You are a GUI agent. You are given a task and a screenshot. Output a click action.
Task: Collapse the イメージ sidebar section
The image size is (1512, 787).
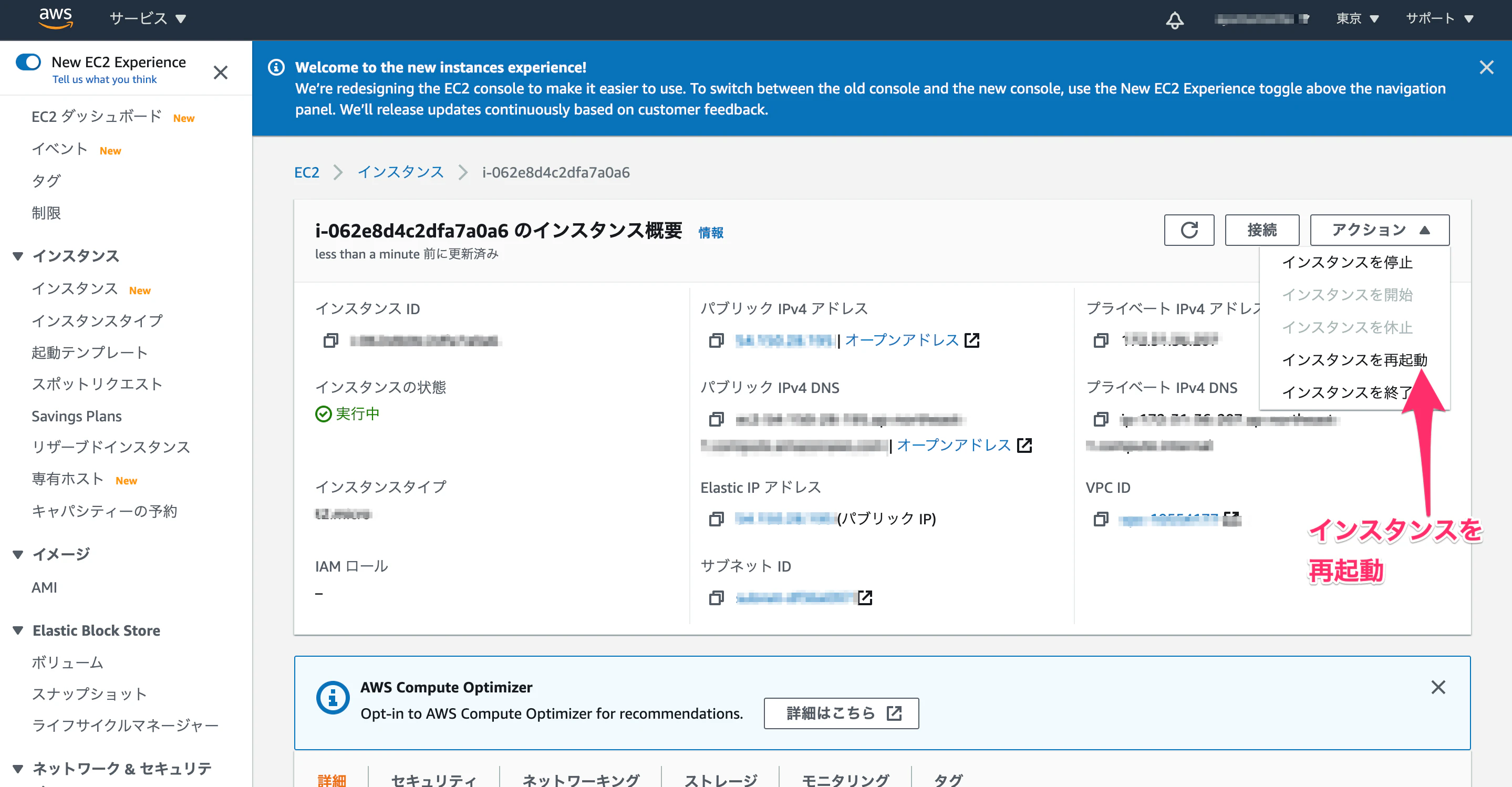tap(18, 554)
